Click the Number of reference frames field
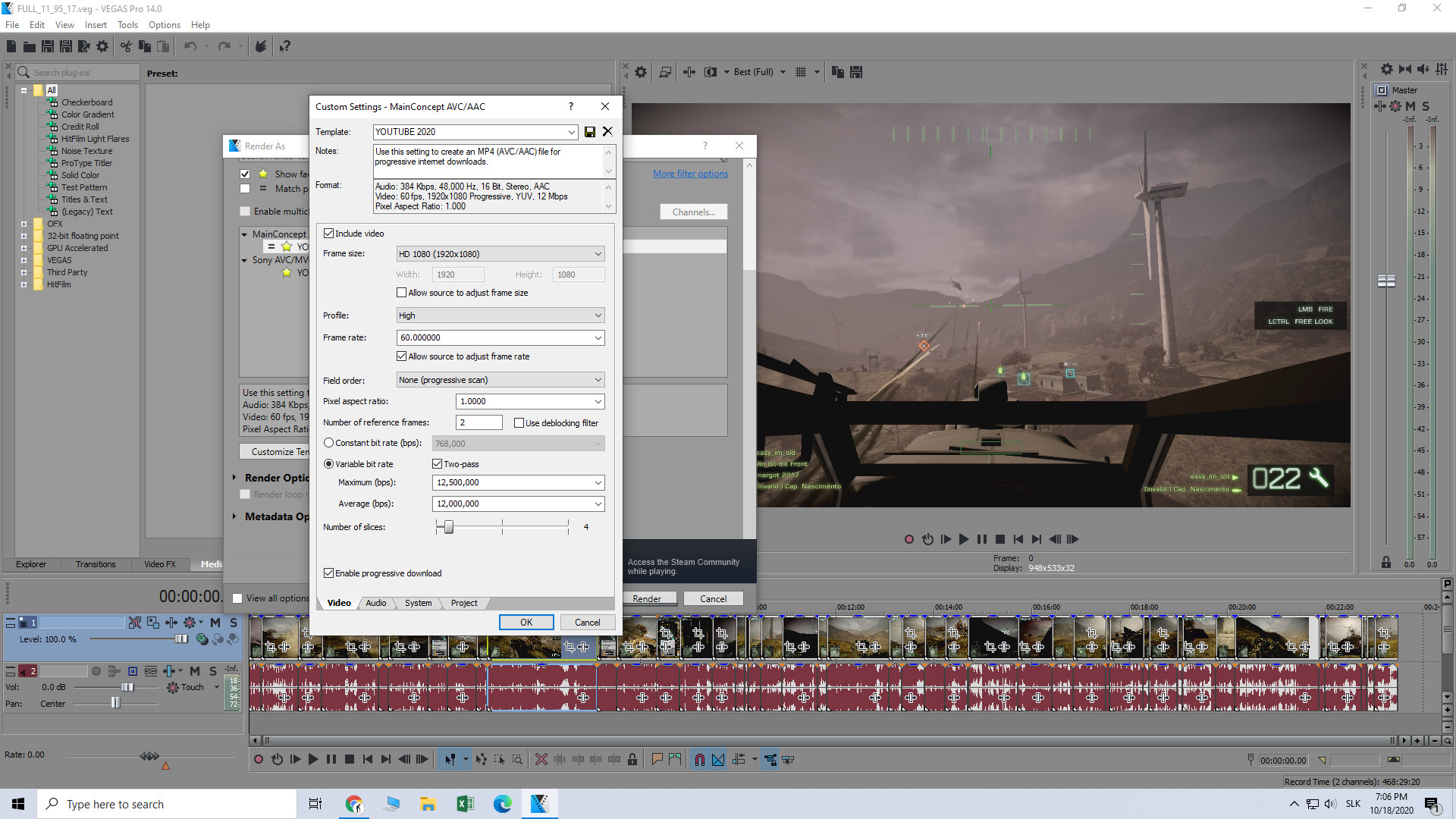This screenshot has width=1456, height=819. click(479, 422)
